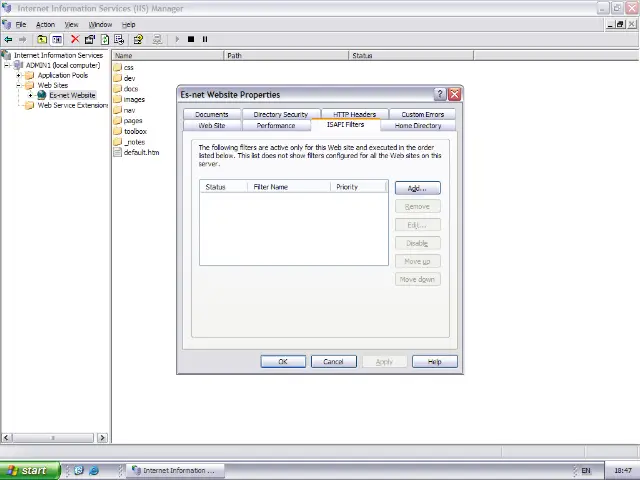The height and width of the screenshot is (480, 640).
Task: Select the default.htm file icon
Action: (118, 152)
